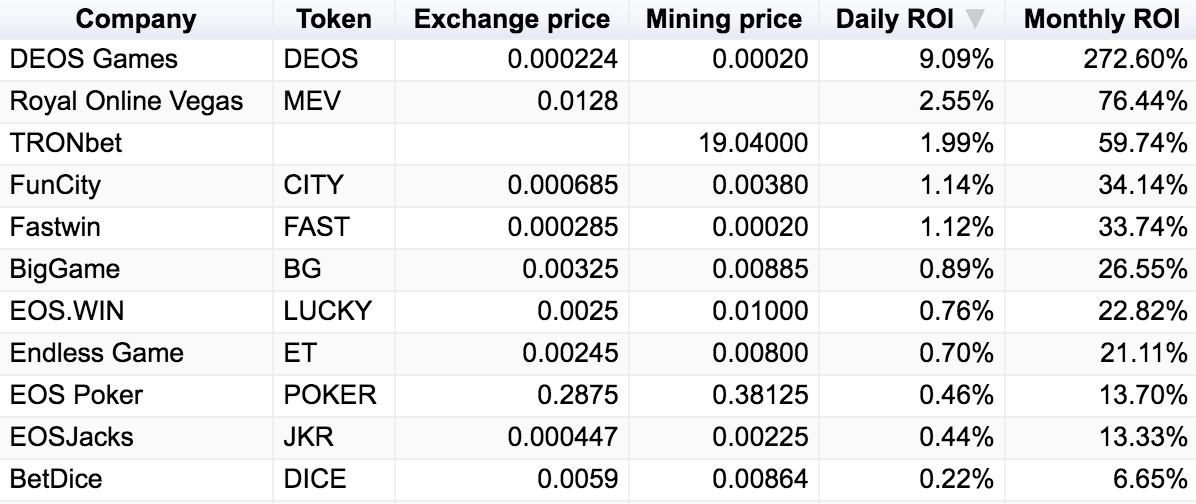Click the Exchange price column header
Image resolution: width=1196 pixels, height=504 pixels.
[x=511, y=19]
